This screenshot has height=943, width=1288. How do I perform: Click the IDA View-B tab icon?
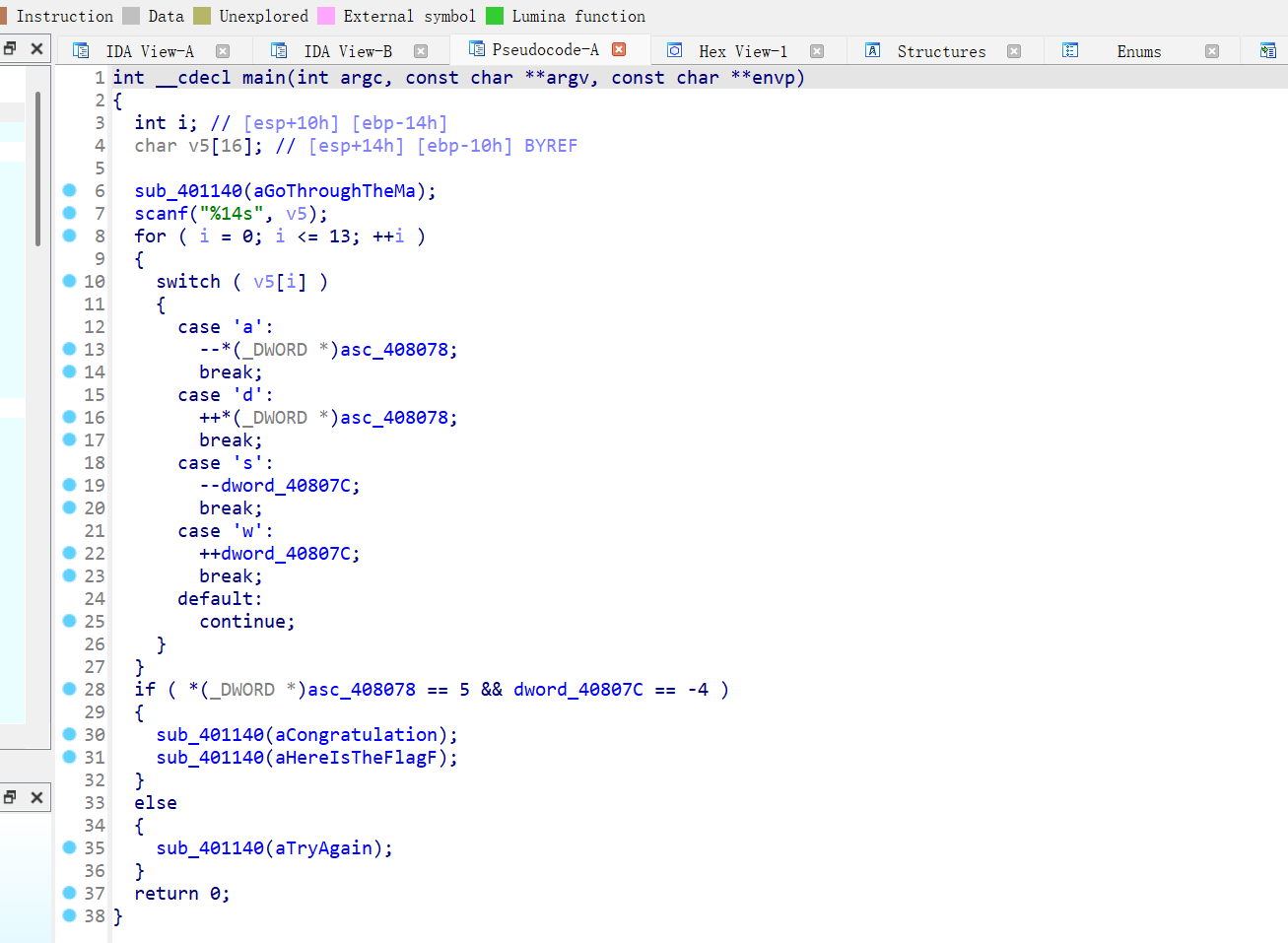coord(279,50)
